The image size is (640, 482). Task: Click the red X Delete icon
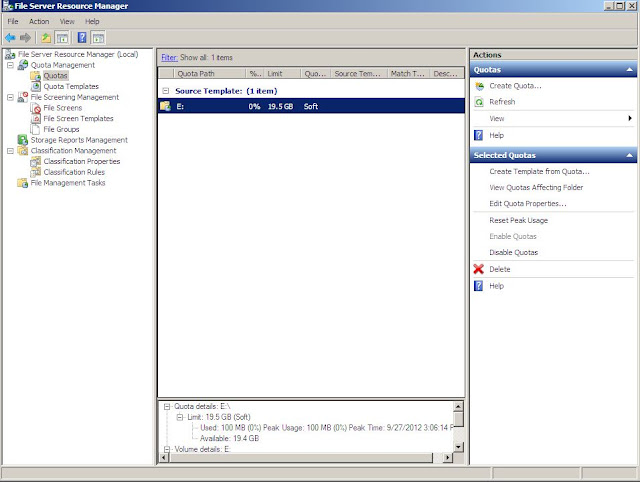coord(479,269)
